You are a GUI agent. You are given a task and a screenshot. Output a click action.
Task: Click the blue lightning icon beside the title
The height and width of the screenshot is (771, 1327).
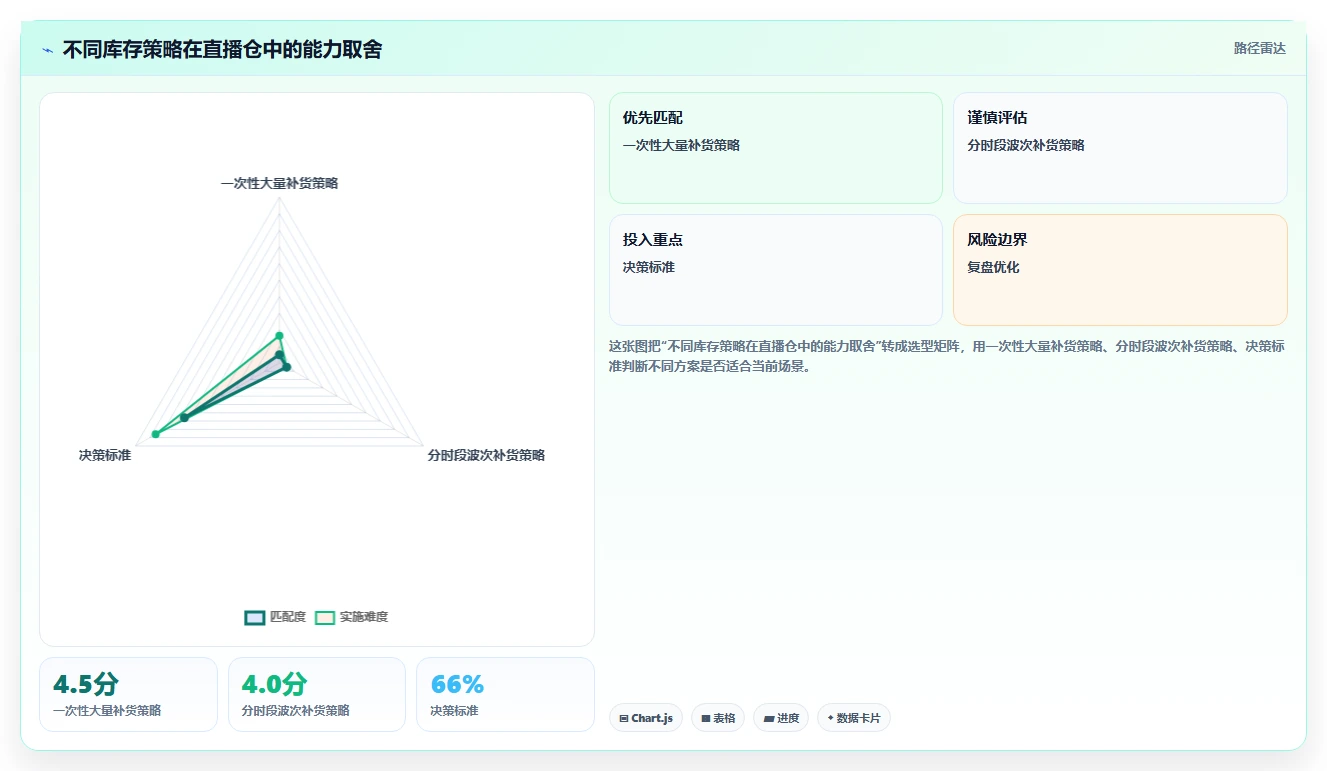point(47,49)
